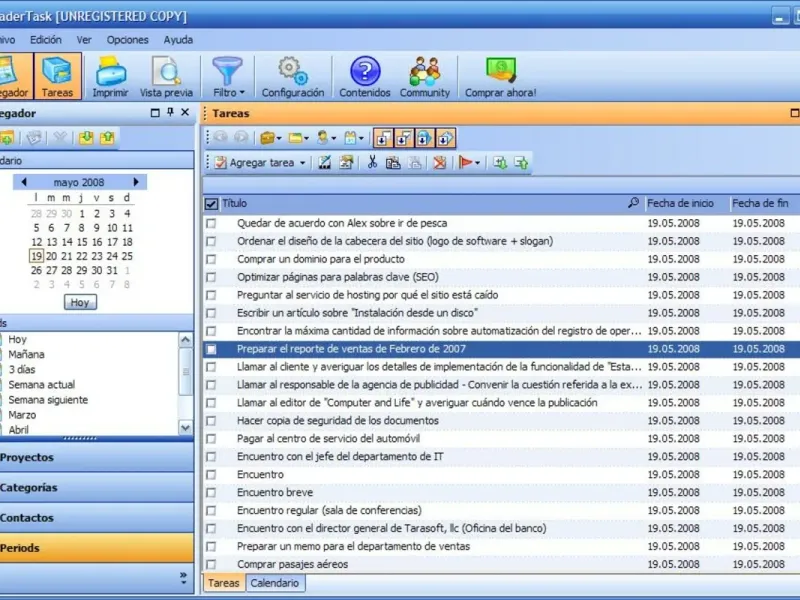
Task: Click Agregar tarea button
Action: (x=255, y=163)
